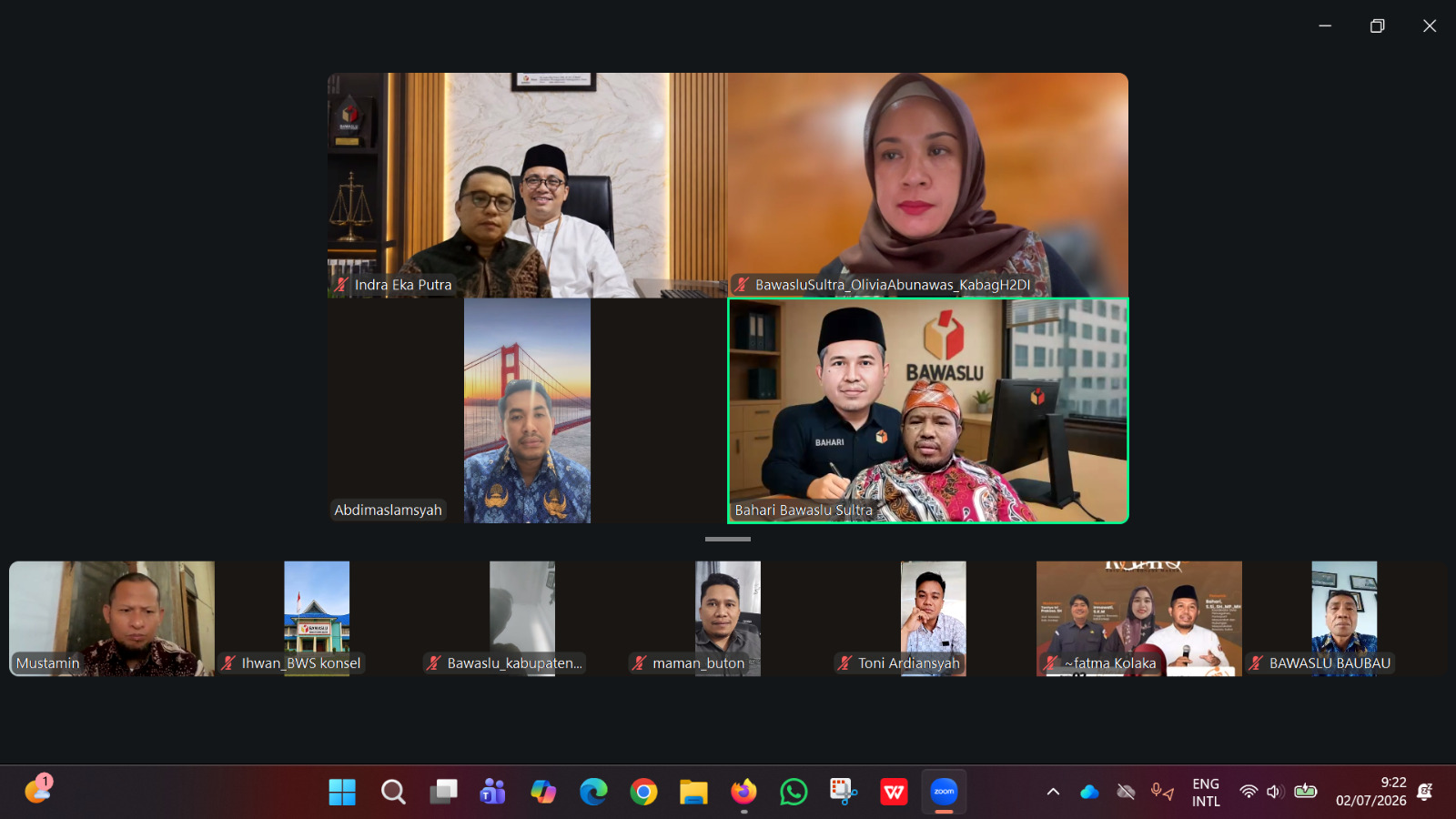Viewport: 1456px width, 819px height.
Task: Open Google Chrome from the taskbar
Action: click(643, 793)
